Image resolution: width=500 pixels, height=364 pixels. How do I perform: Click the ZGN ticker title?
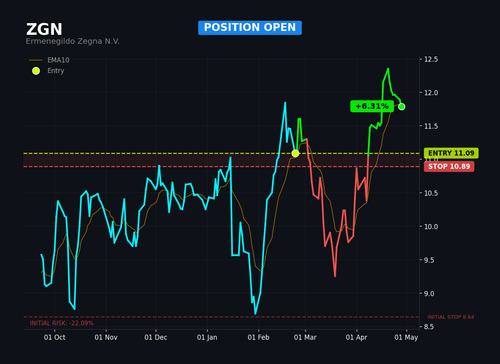(44, 29)
